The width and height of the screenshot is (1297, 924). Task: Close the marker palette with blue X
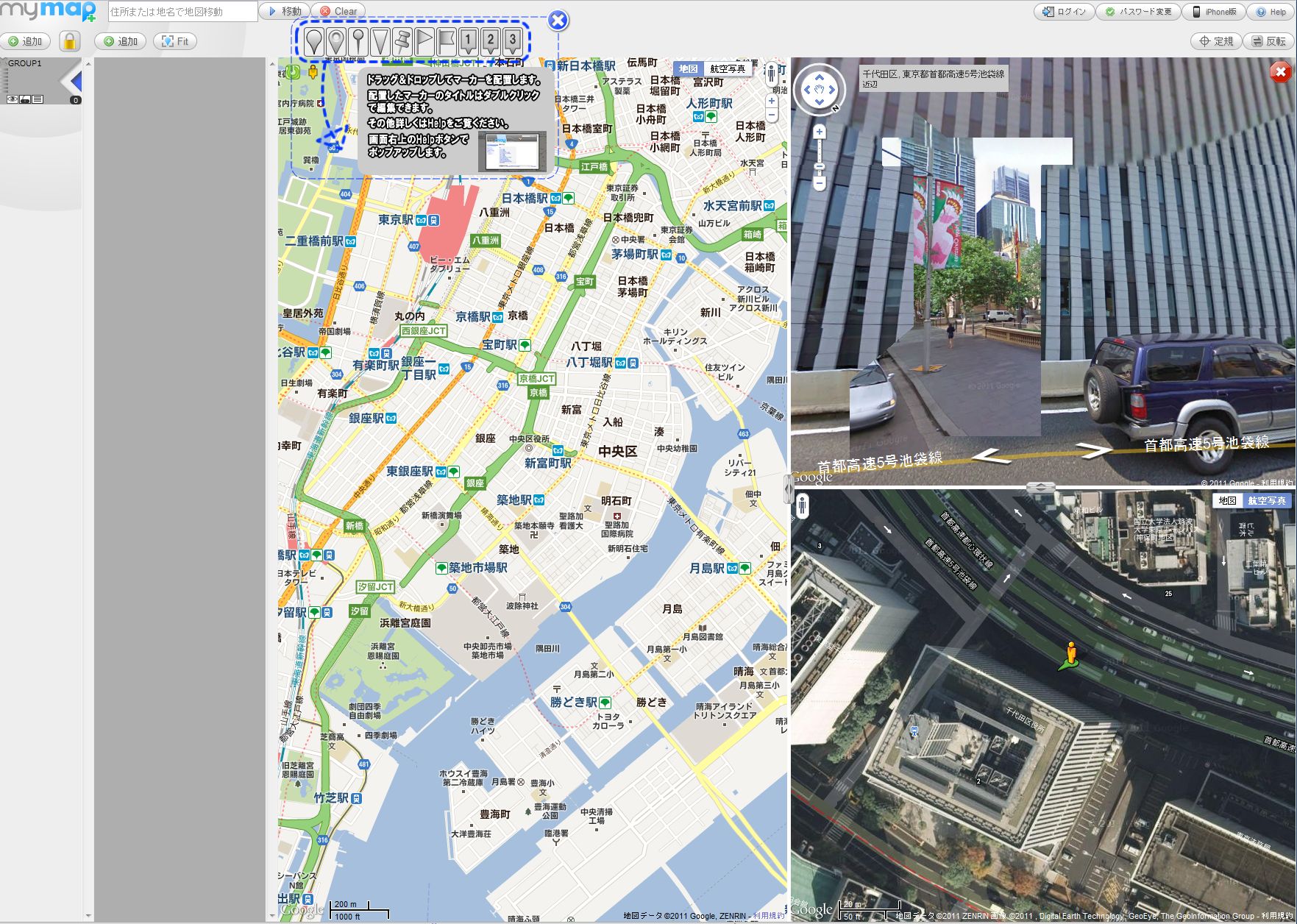pos(558,20)
